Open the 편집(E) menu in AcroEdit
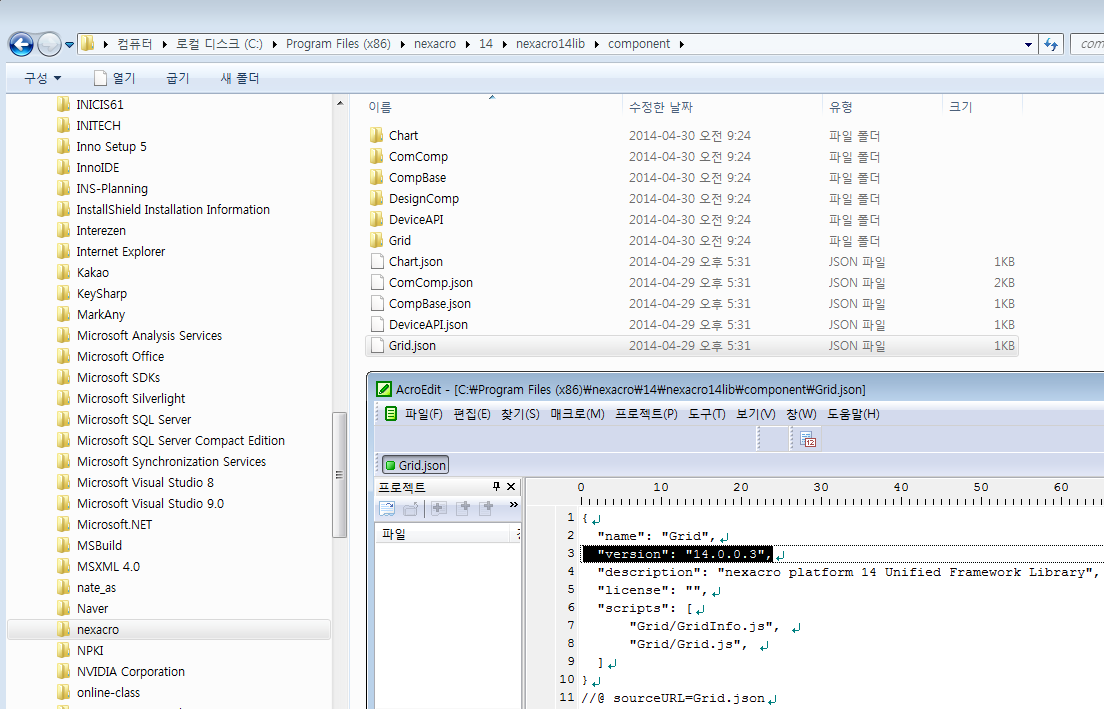Viewport: 1104px width, 709px height. click(472, 414)
